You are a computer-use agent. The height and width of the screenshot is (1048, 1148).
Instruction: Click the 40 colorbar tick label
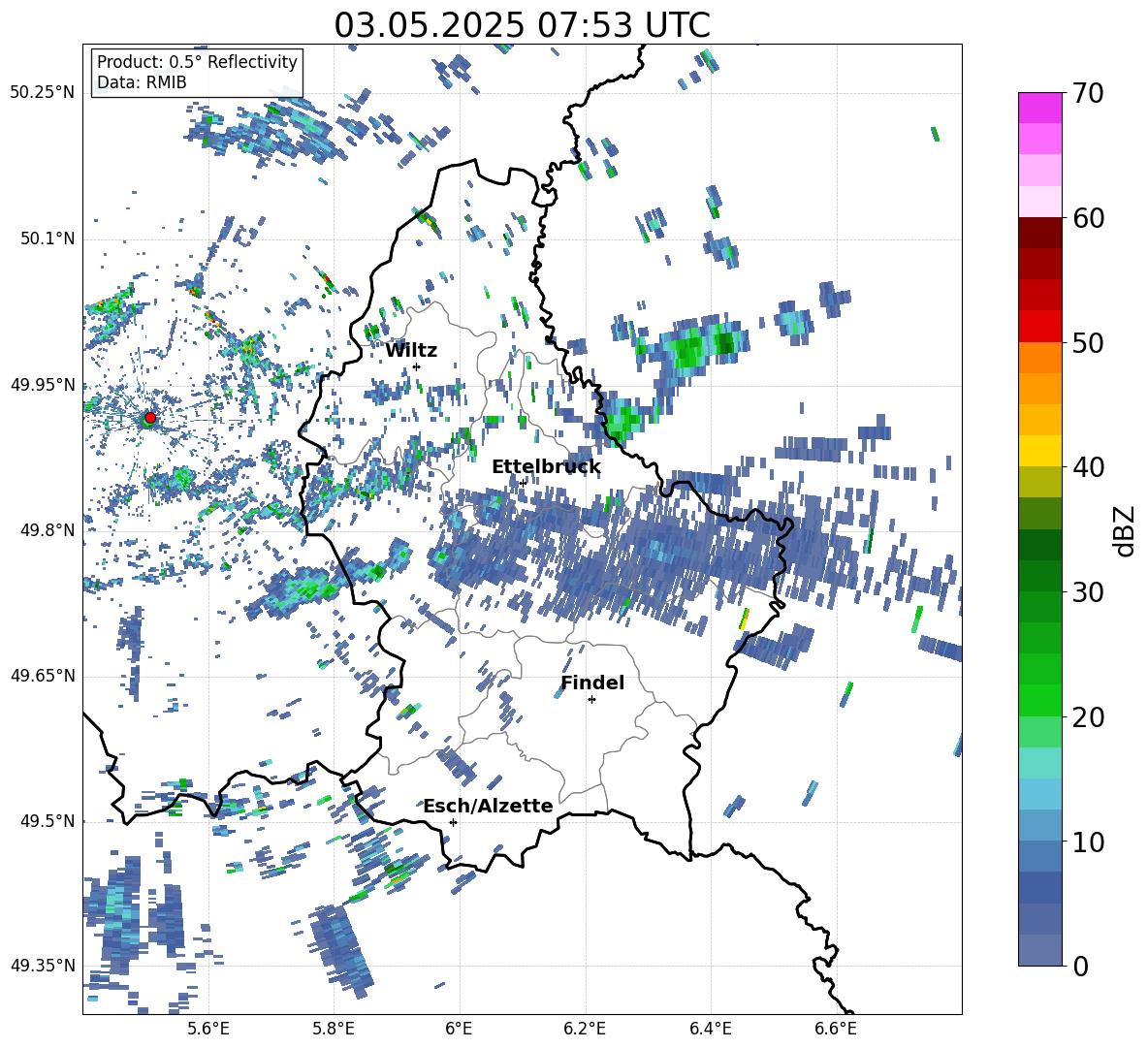click(1088, 467)
